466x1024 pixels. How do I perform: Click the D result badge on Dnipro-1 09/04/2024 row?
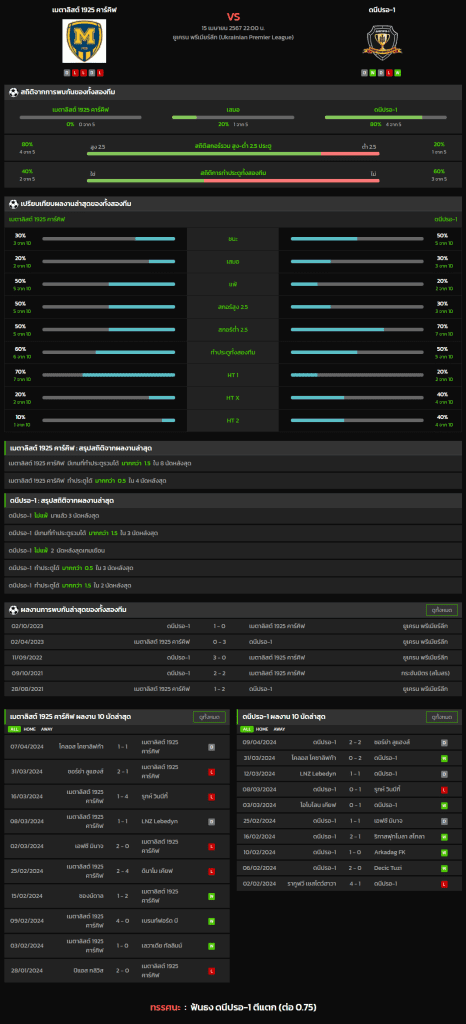[x=444, y=743]
